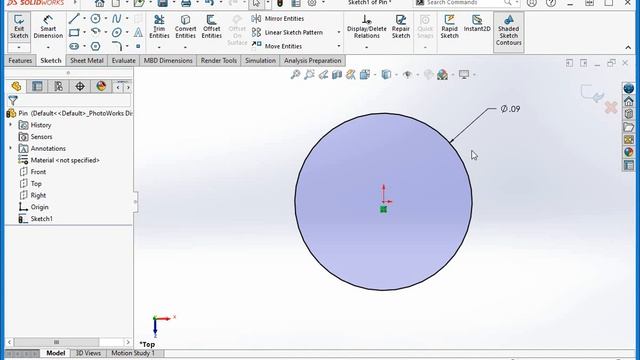Click Mirror Entities
This screenshot has width=640, height=360.
[278, 18]
